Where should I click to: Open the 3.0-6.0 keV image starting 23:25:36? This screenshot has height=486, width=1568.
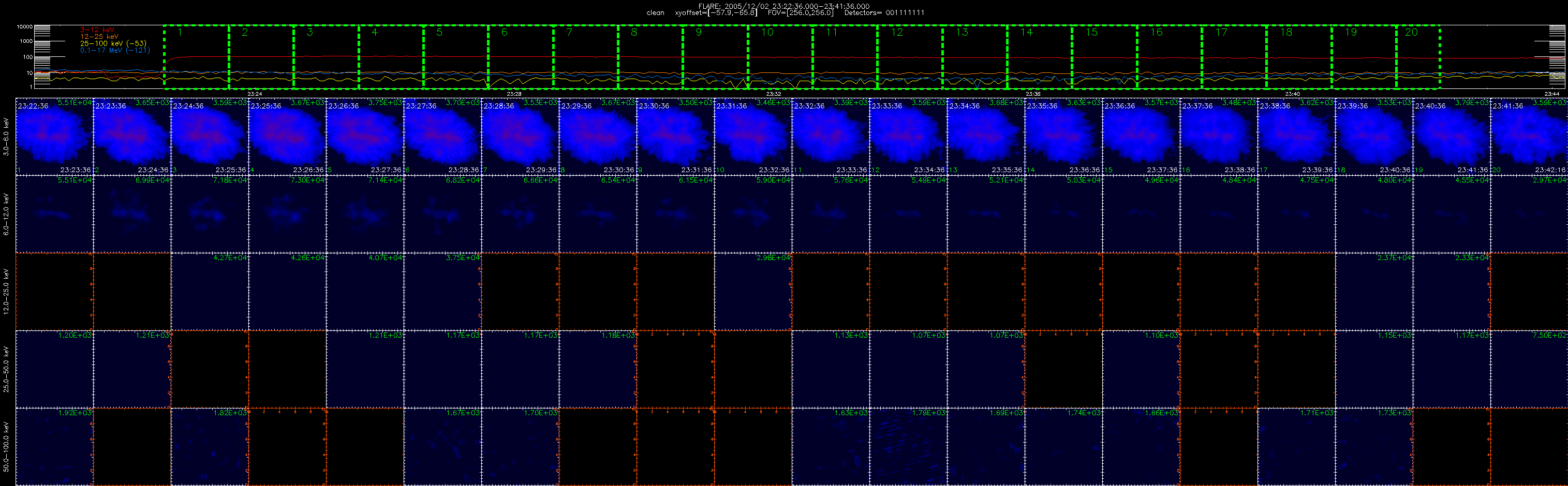287,136
